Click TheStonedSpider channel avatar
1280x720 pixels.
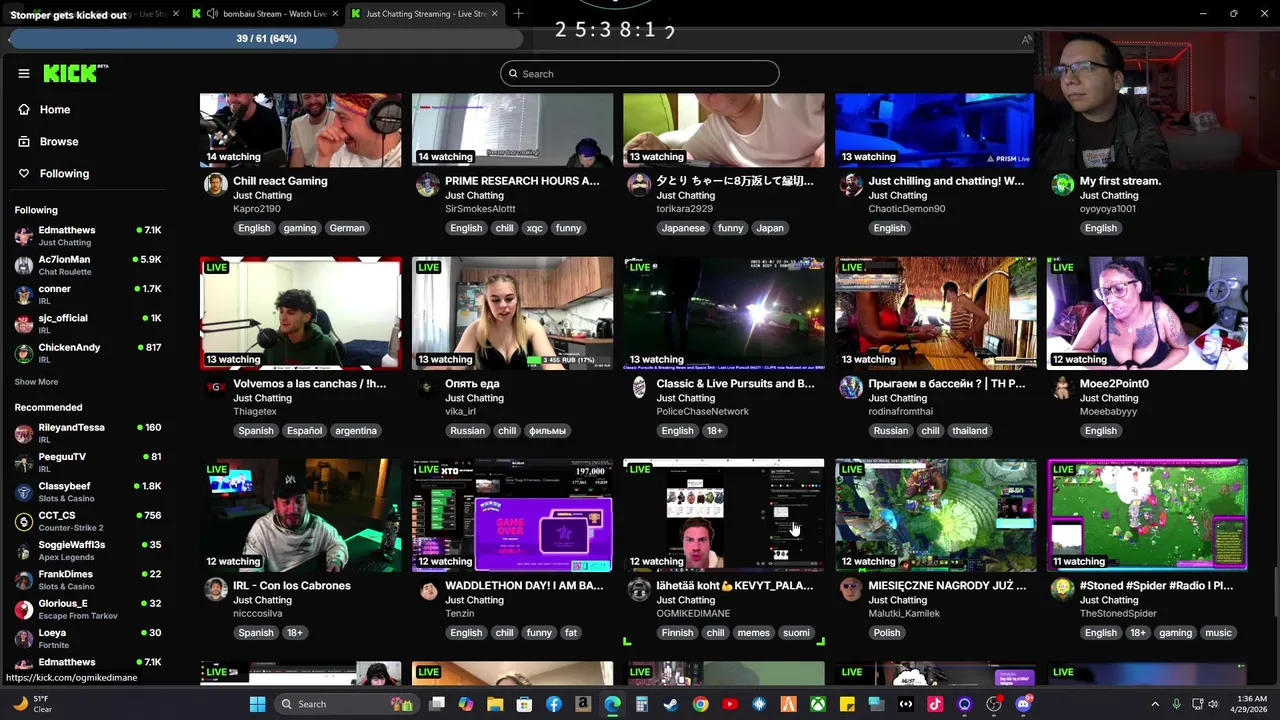point(1063,589)
